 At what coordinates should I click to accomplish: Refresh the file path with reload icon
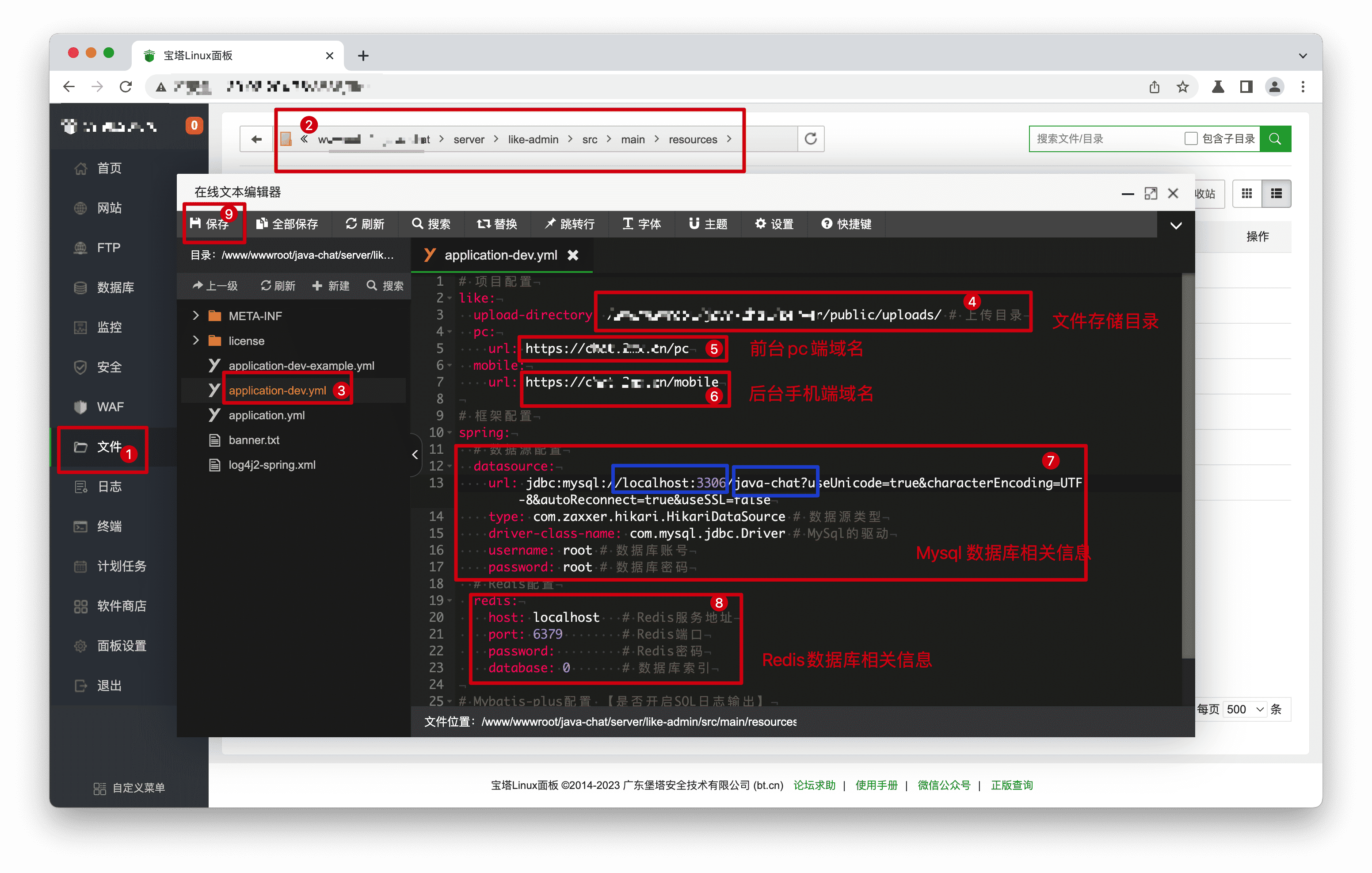click(810, 138)
